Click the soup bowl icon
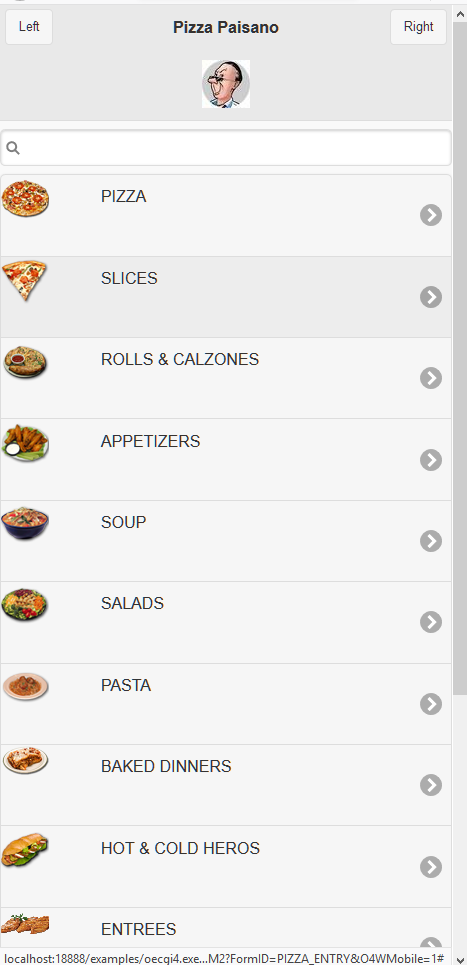This screenshot has height=965, width=467. pos(25,524)
